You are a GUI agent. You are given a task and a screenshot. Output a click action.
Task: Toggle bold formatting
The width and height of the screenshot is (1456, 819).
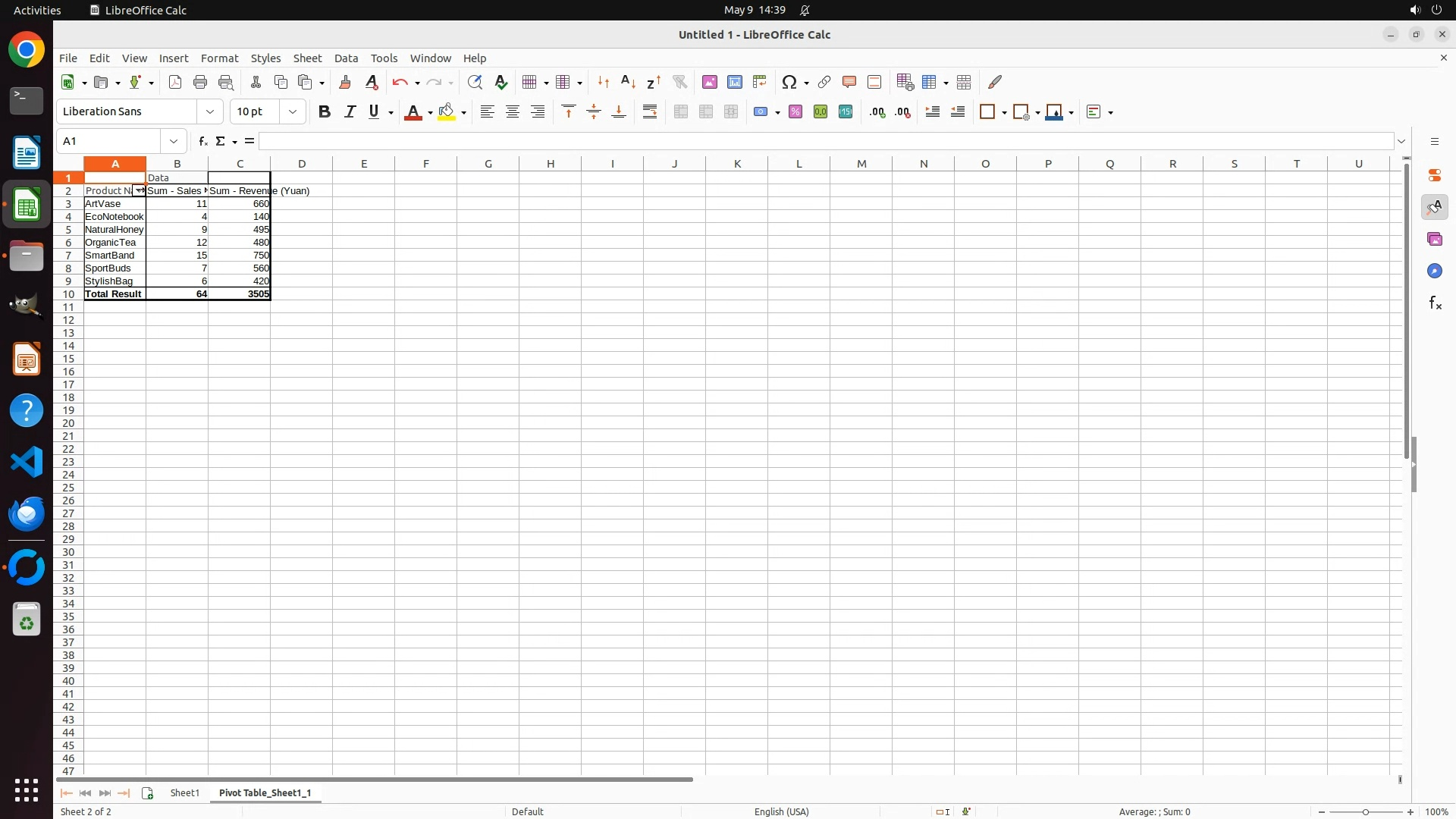(325, 112)
